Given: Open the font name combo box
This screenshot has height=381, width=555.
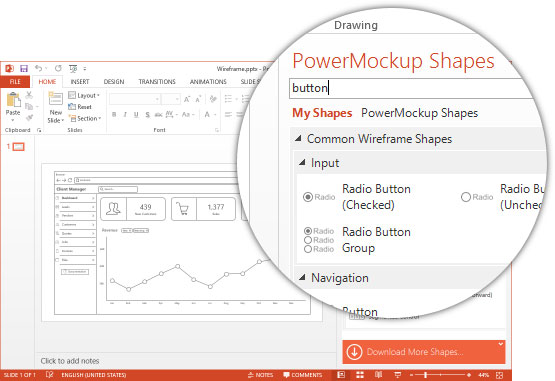Looking at the screenshot, I should pos(135,99).
